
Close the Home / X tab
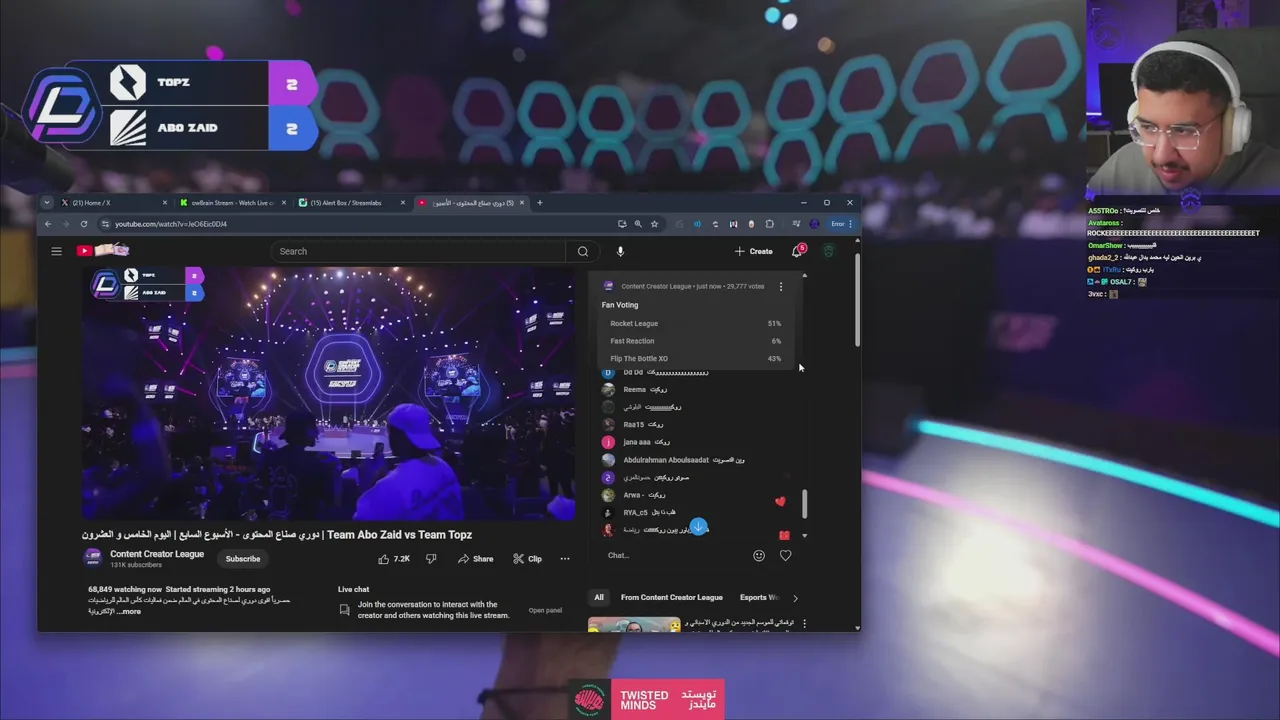(x=165, y=203)
